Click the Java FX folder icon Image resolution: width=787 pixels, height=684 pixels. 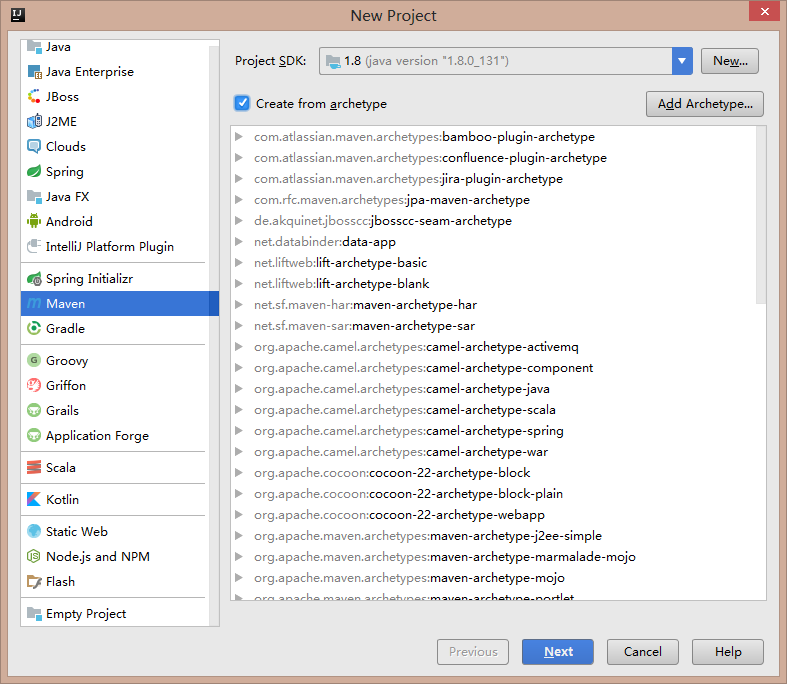coord(34,197)
